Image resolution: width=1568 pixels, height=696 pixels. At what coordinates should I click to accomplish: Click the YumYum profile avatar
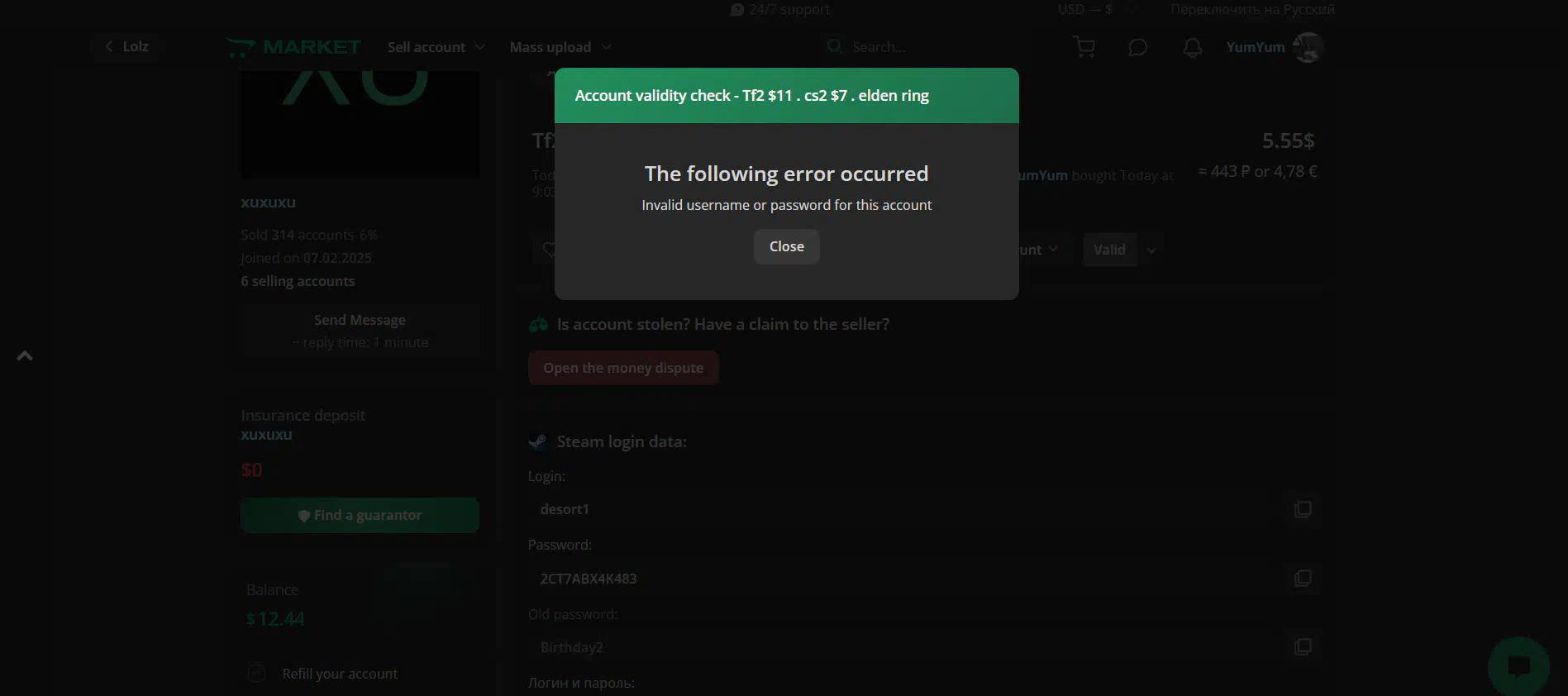coord(1308,47)
